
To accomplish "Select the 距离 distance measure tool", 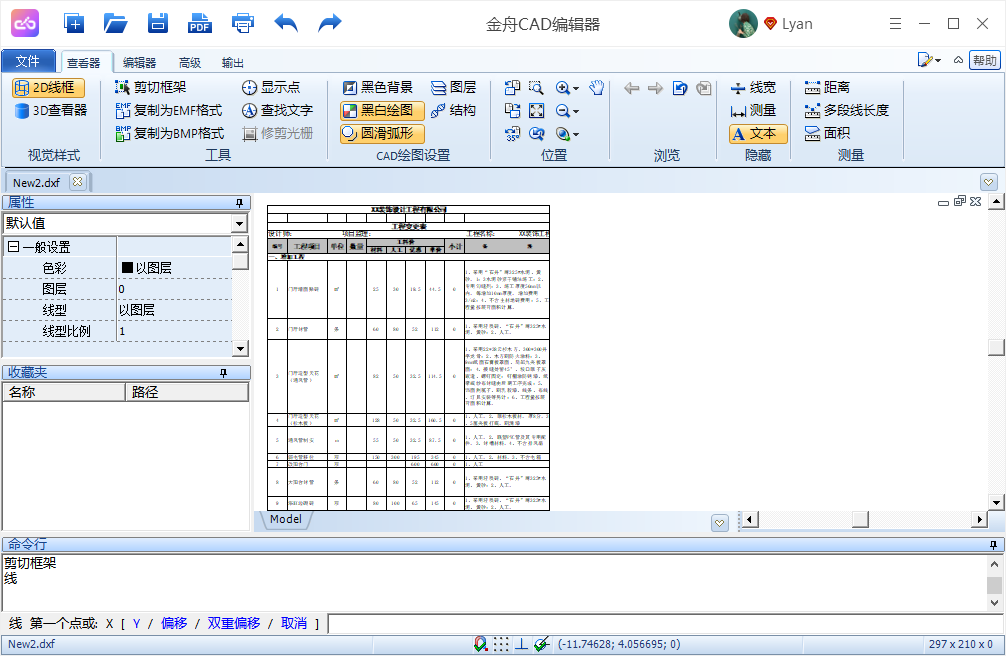I will click(827, 88).
